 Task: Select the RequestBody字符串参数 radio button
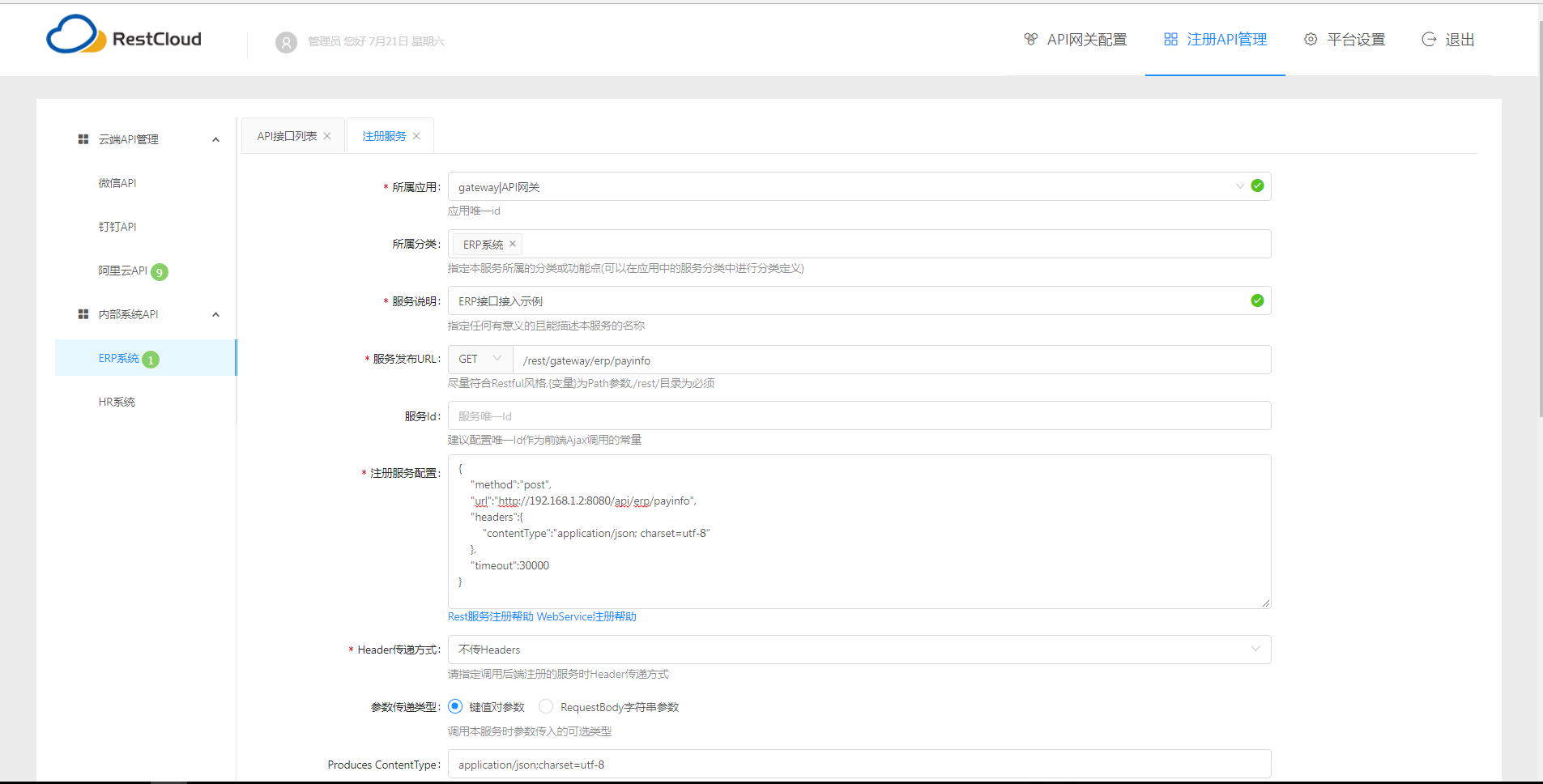pyautogui.click(x=545, y=706)
